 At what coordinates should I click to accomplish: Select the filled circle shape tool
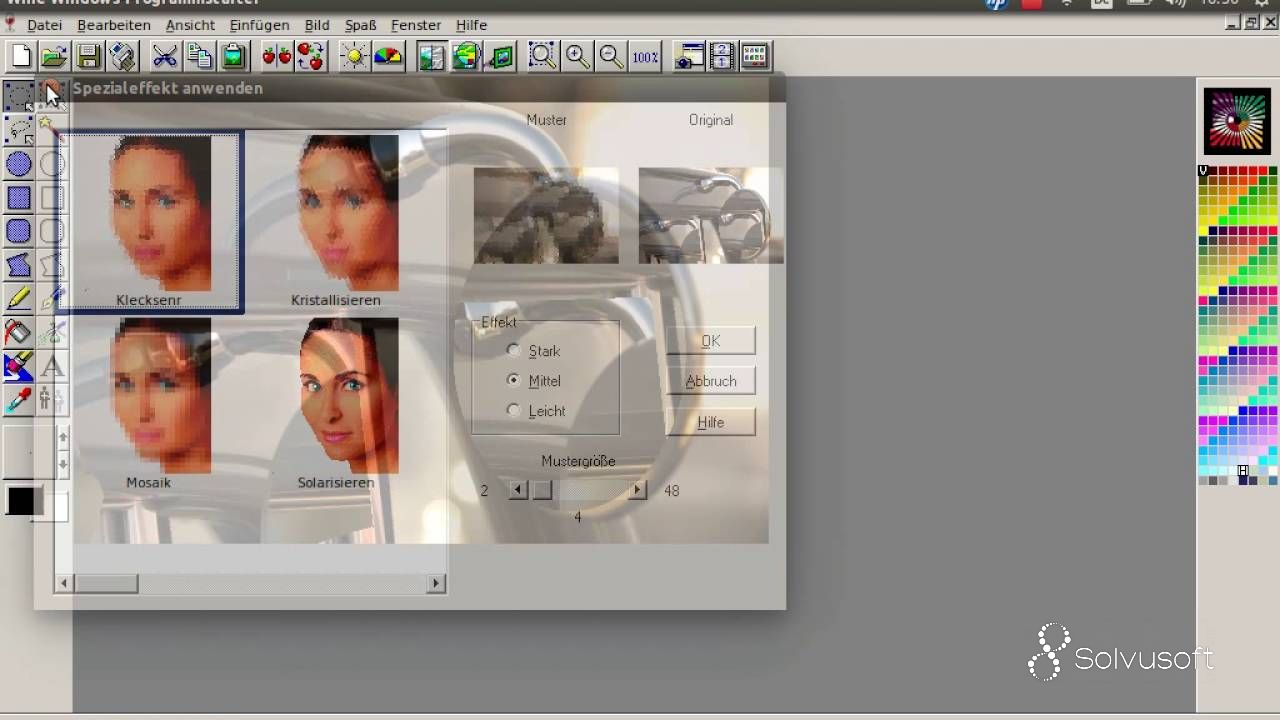tap(19, 164)
